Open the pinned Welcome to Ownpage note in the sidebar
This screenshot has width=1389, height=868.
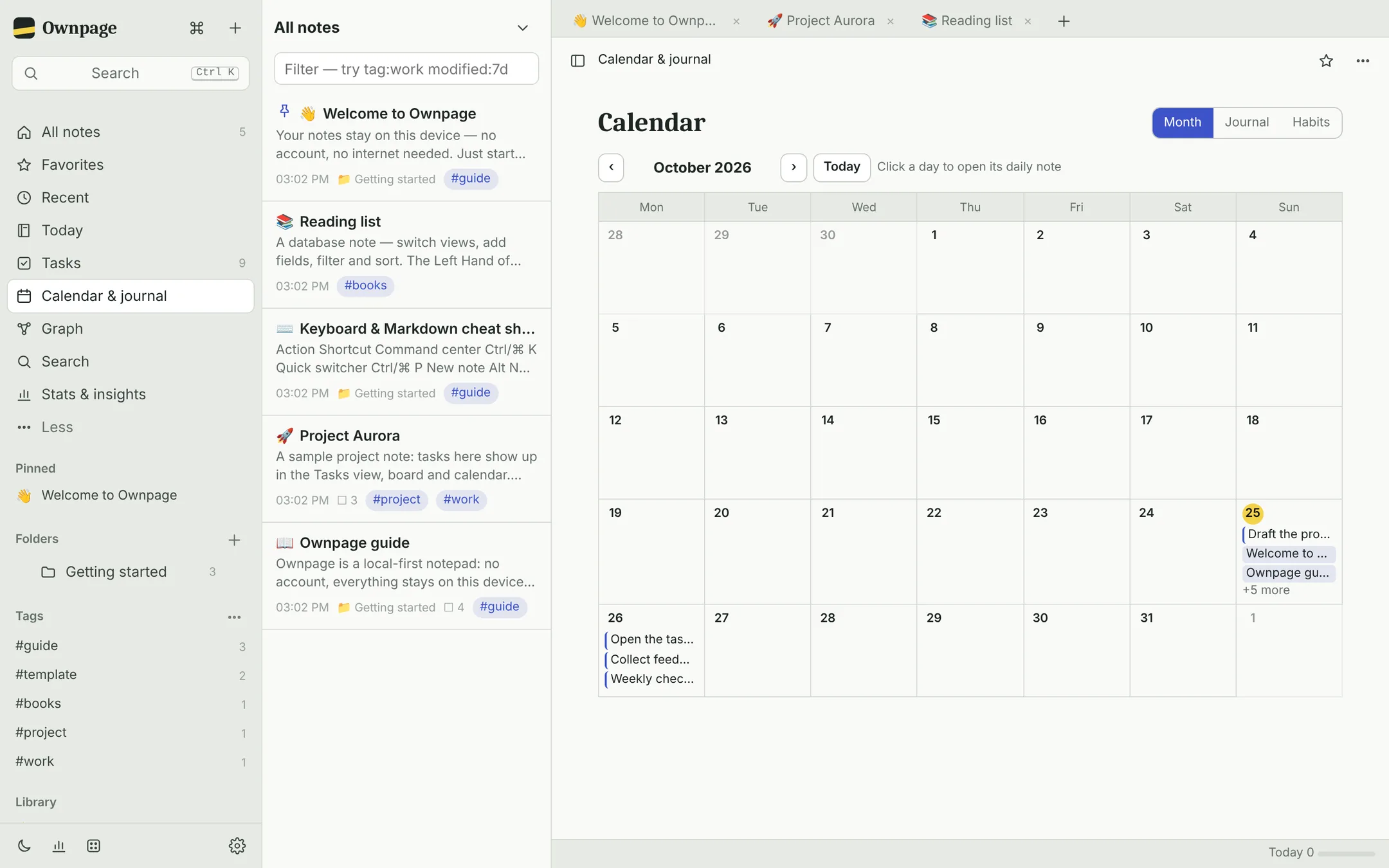click(x=131, y=495)
